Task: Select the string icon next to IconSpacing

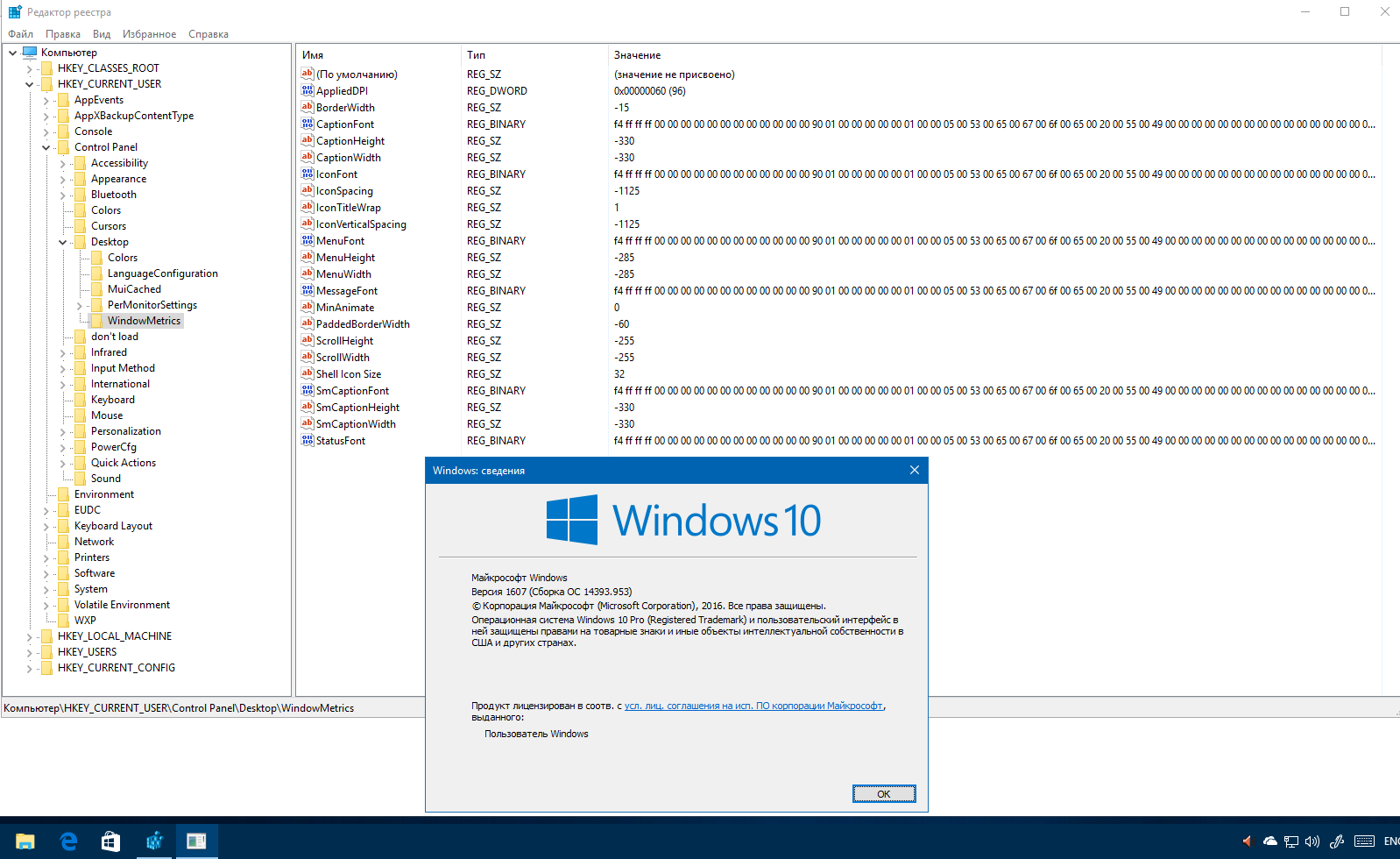Action: tap(308, 190)
